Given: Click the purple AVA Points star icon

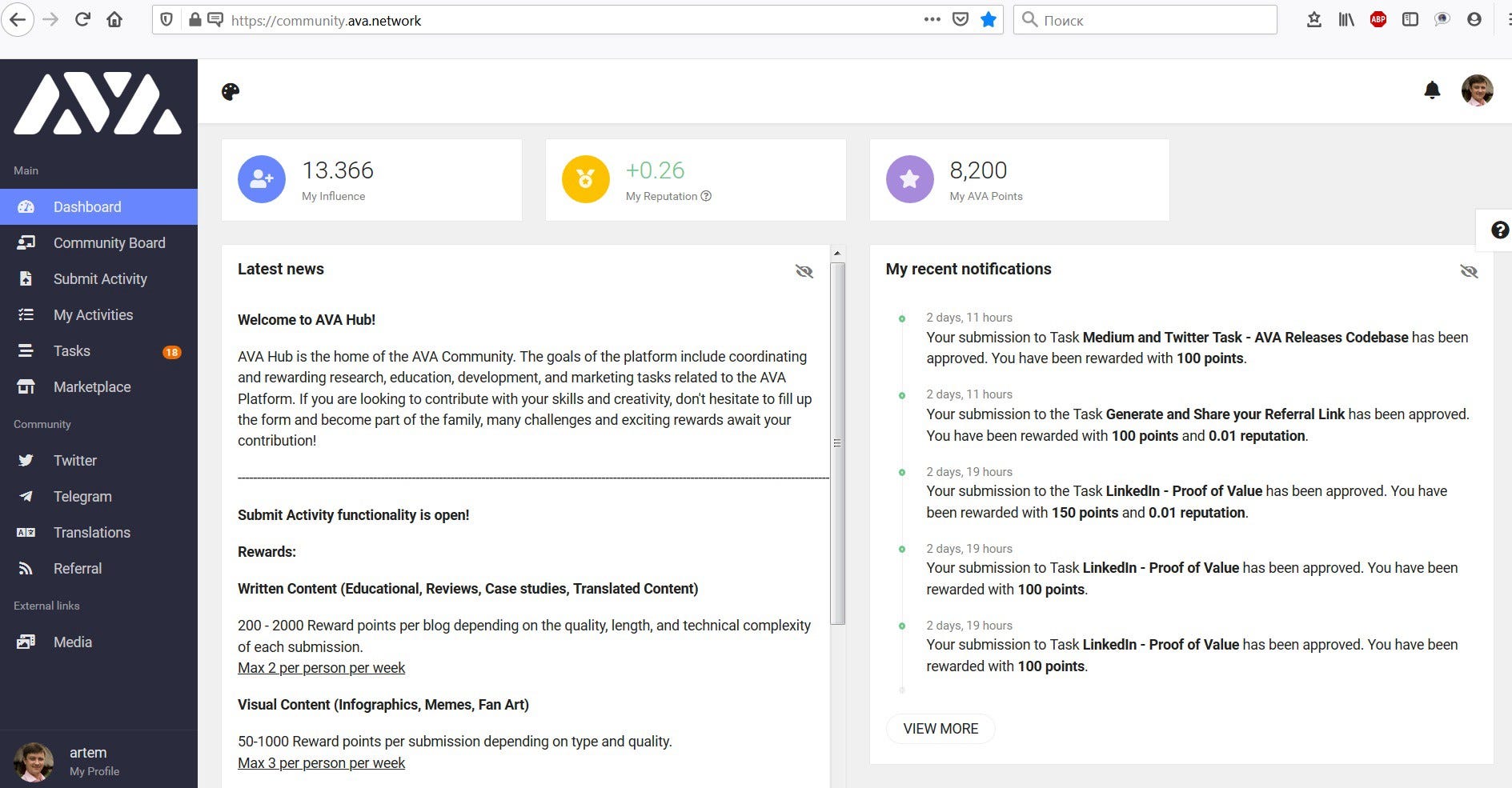Looking at the screenshot, I should [x=910, y=179].
